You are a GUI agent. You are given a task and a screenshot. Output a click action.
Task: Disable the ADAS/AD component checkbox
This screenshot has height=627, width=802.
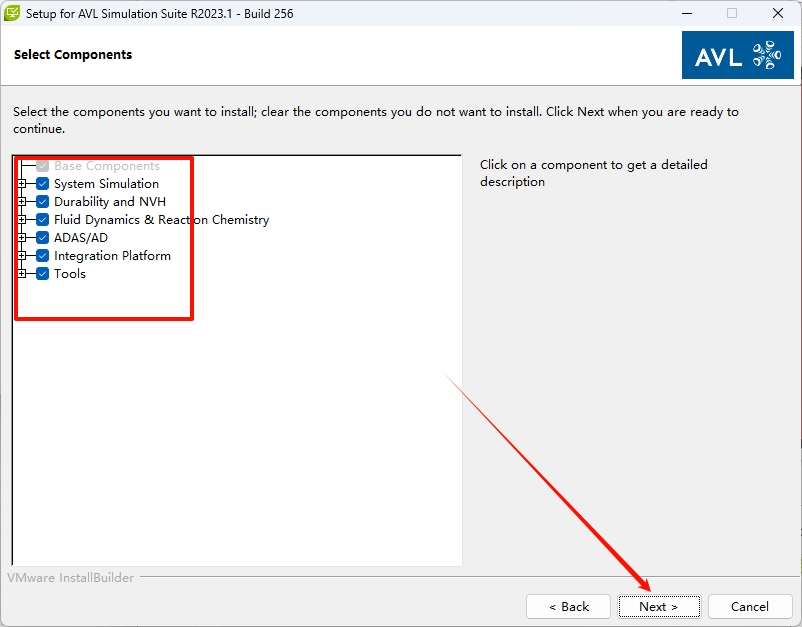pyautogui.click(x=43, y=238)
